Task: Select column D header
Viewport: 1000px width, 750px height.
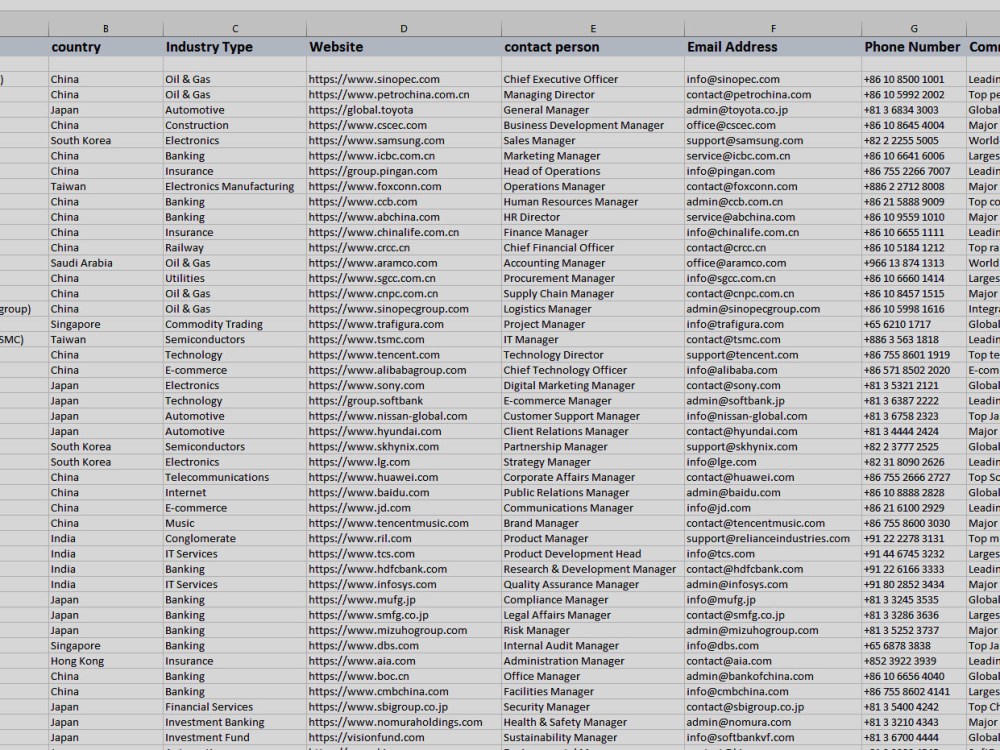Action: [404, 29]
